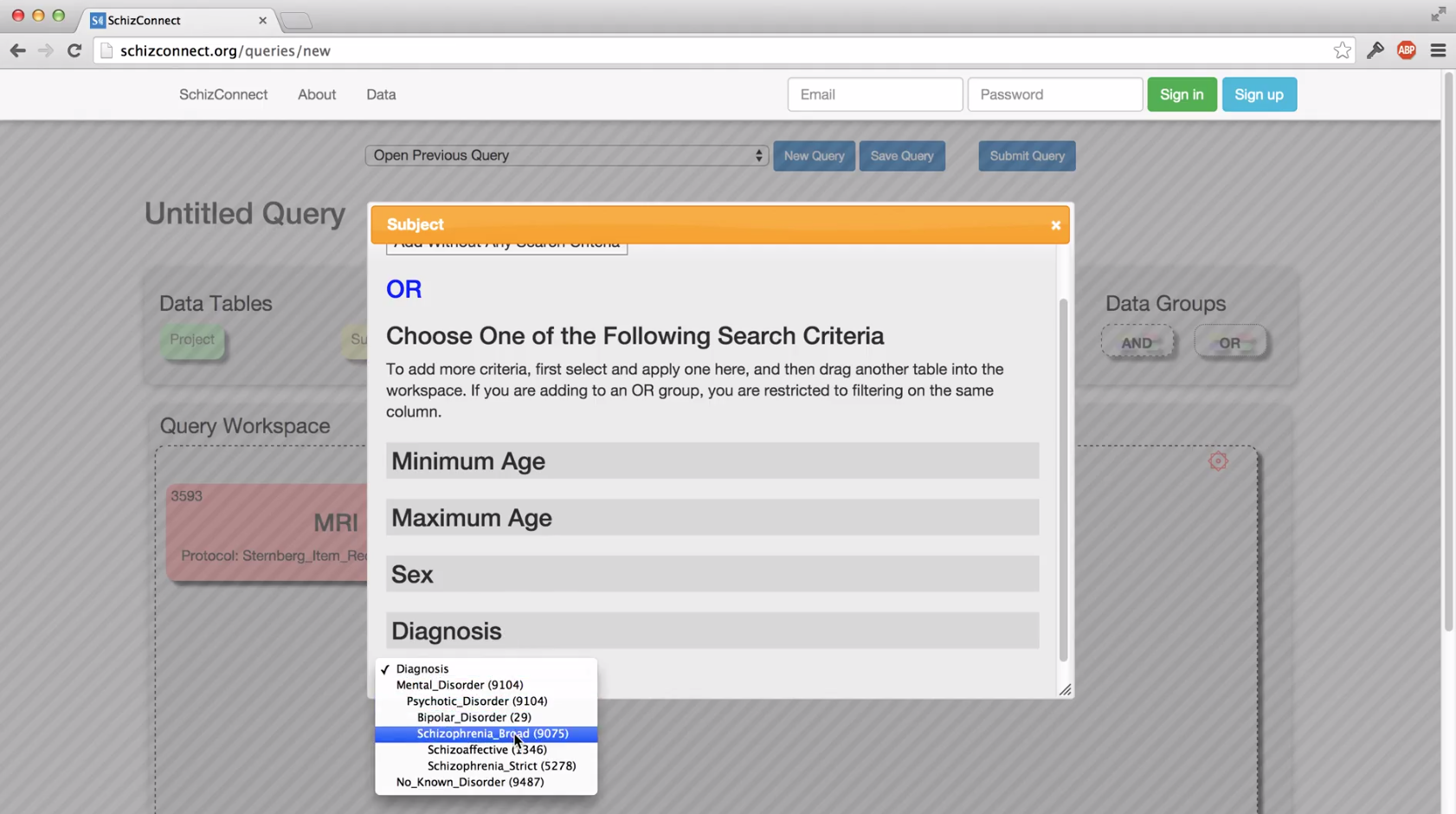Click the MRI card in workspace
This screenshot has height=814, width=1456.
coord(267,532)
